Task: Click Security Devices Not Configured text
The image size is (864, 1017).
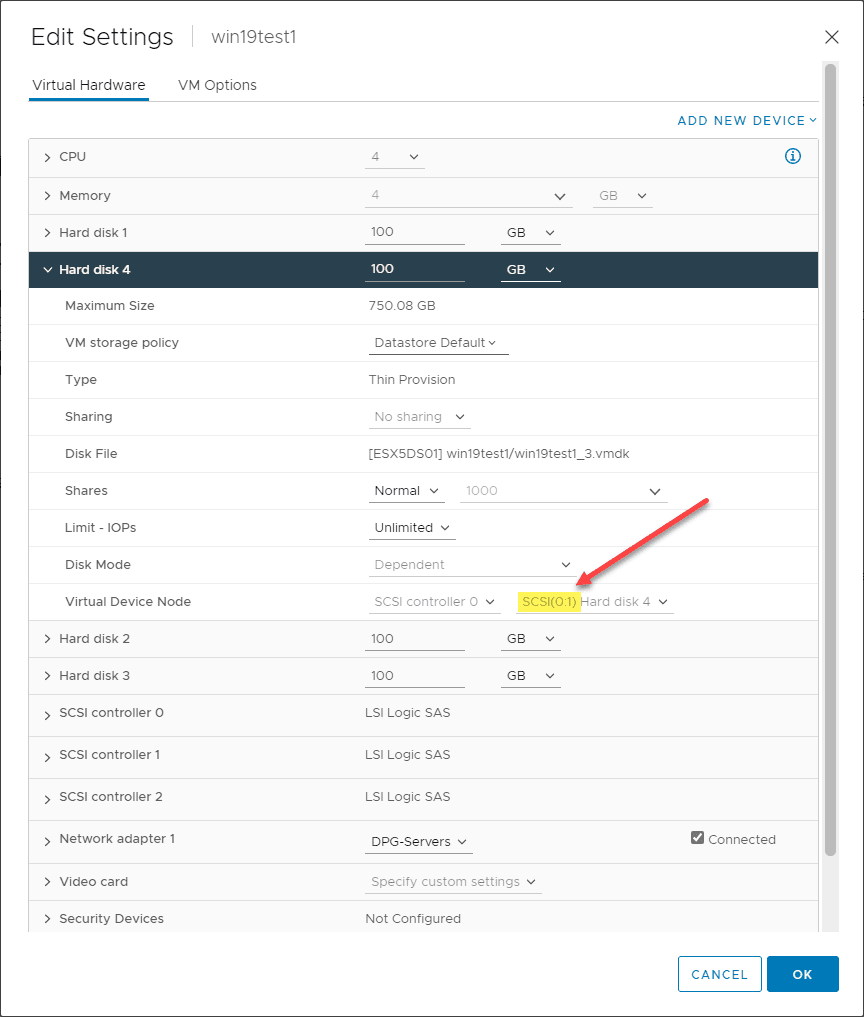Action: pyautogui.click(x=413, y=919)
